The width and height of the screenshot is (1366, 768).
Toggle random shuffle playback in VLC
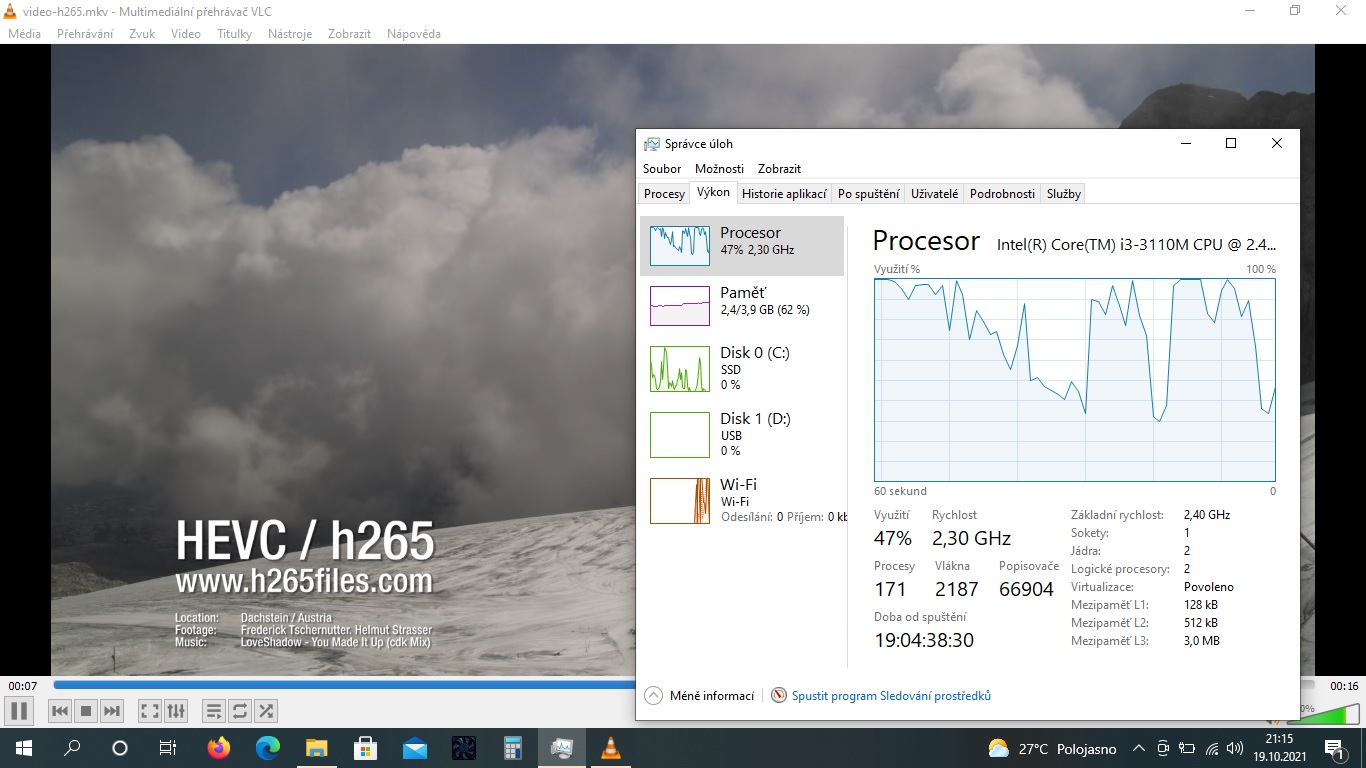266,711
